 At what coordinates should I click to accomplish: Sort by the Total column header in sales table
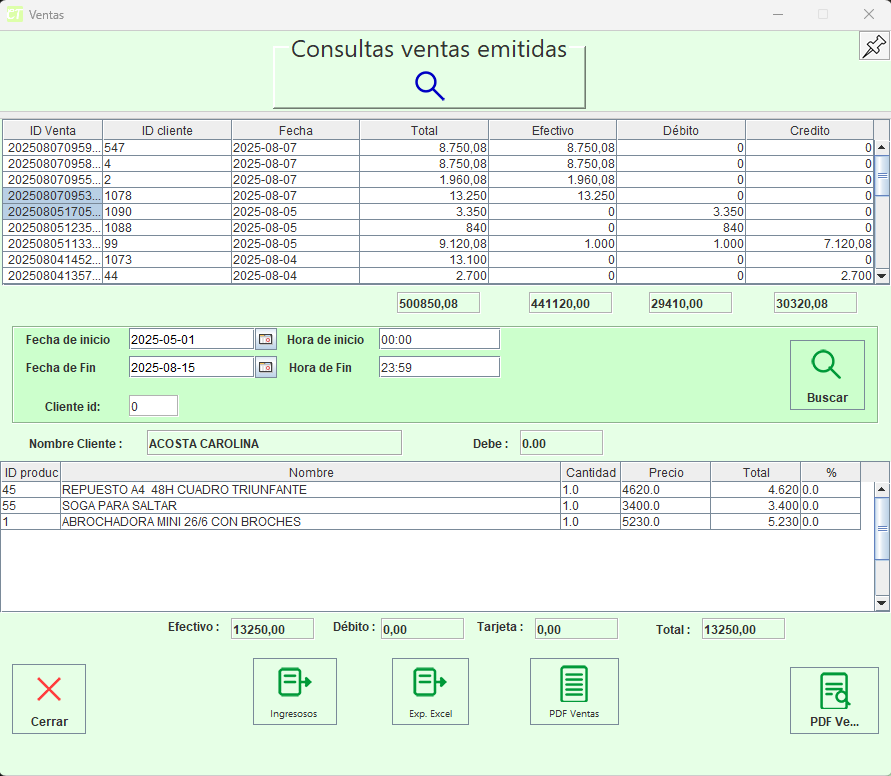[424, 131]
